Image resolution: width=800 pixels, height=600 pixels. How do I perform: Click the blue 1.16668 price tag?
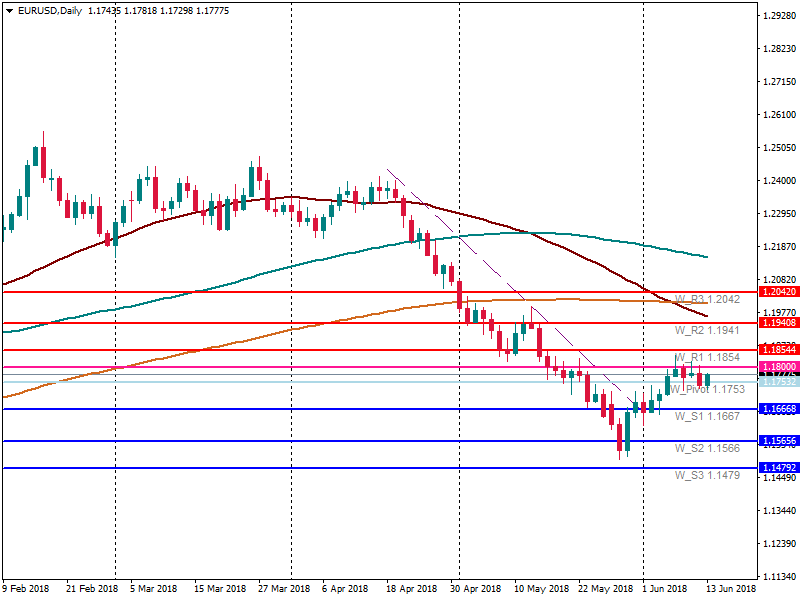click(777, 409)
